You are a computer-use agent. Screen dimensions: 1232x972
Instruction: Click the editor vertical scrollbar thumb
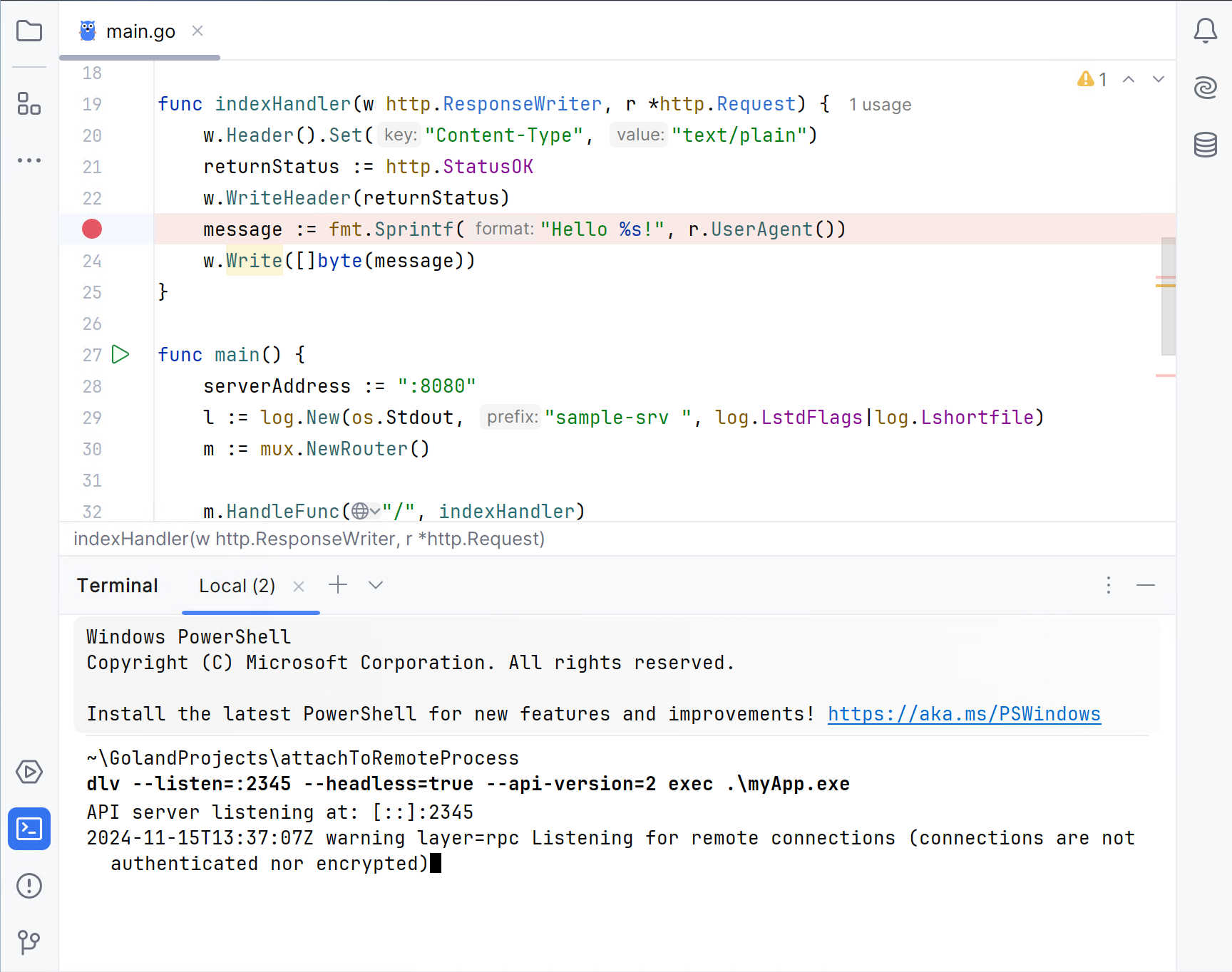click(1168, 296)
